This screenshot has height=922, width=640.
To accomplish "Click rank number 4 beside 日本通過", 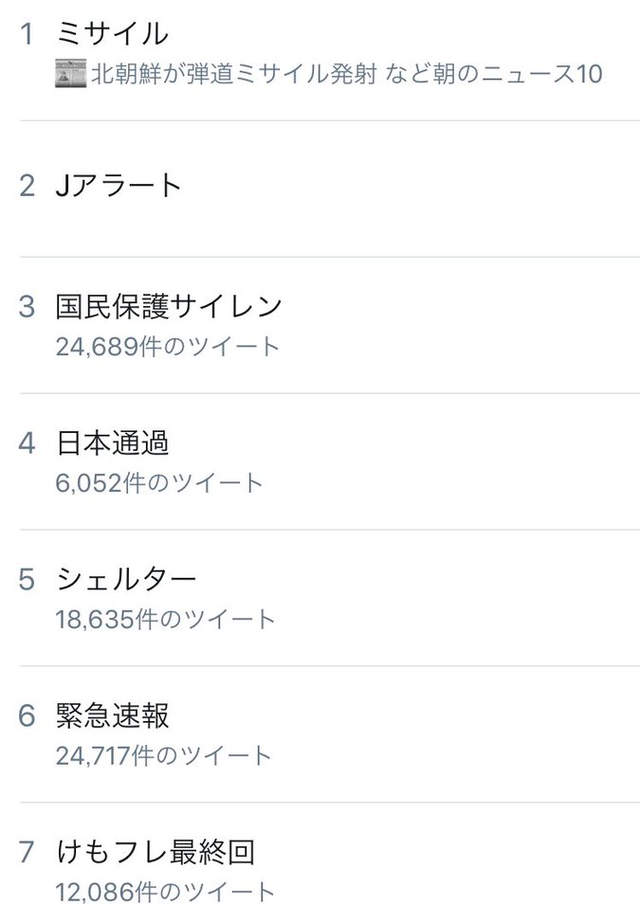I will pos(27,443).
